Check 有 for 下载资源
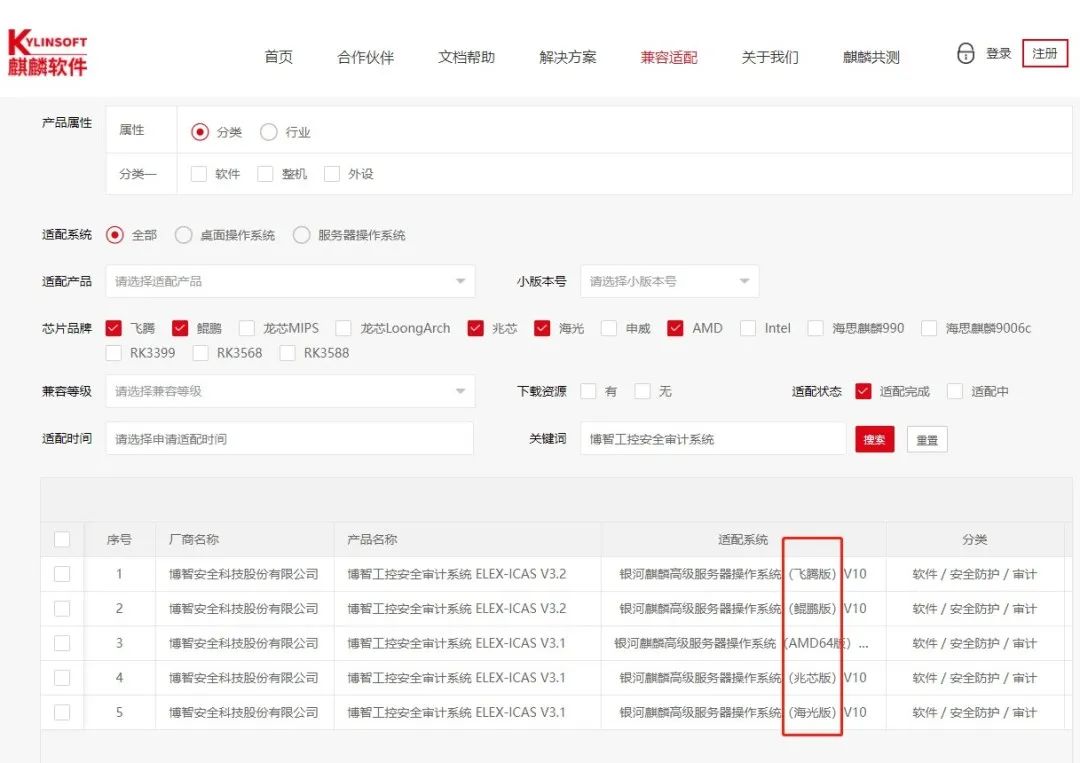 [x=588, y=391]
